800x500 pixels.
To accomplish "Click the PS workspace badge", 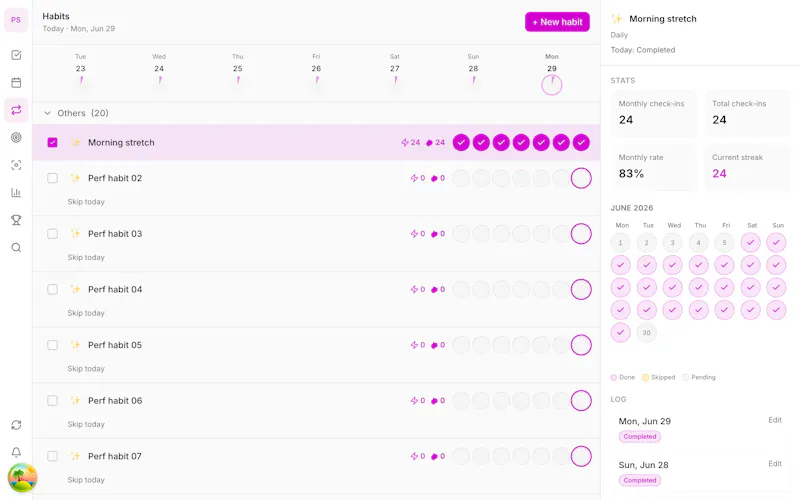I will click(16, 20).
